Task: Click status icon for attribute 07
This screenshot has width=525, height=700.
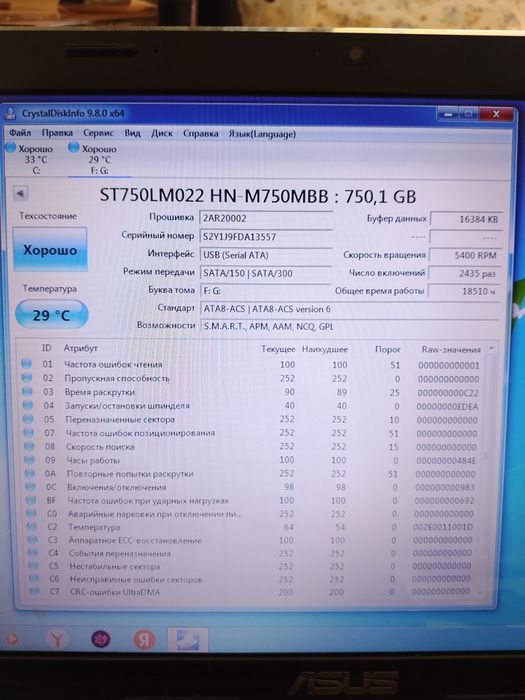Action: click(x=29, y=433)
